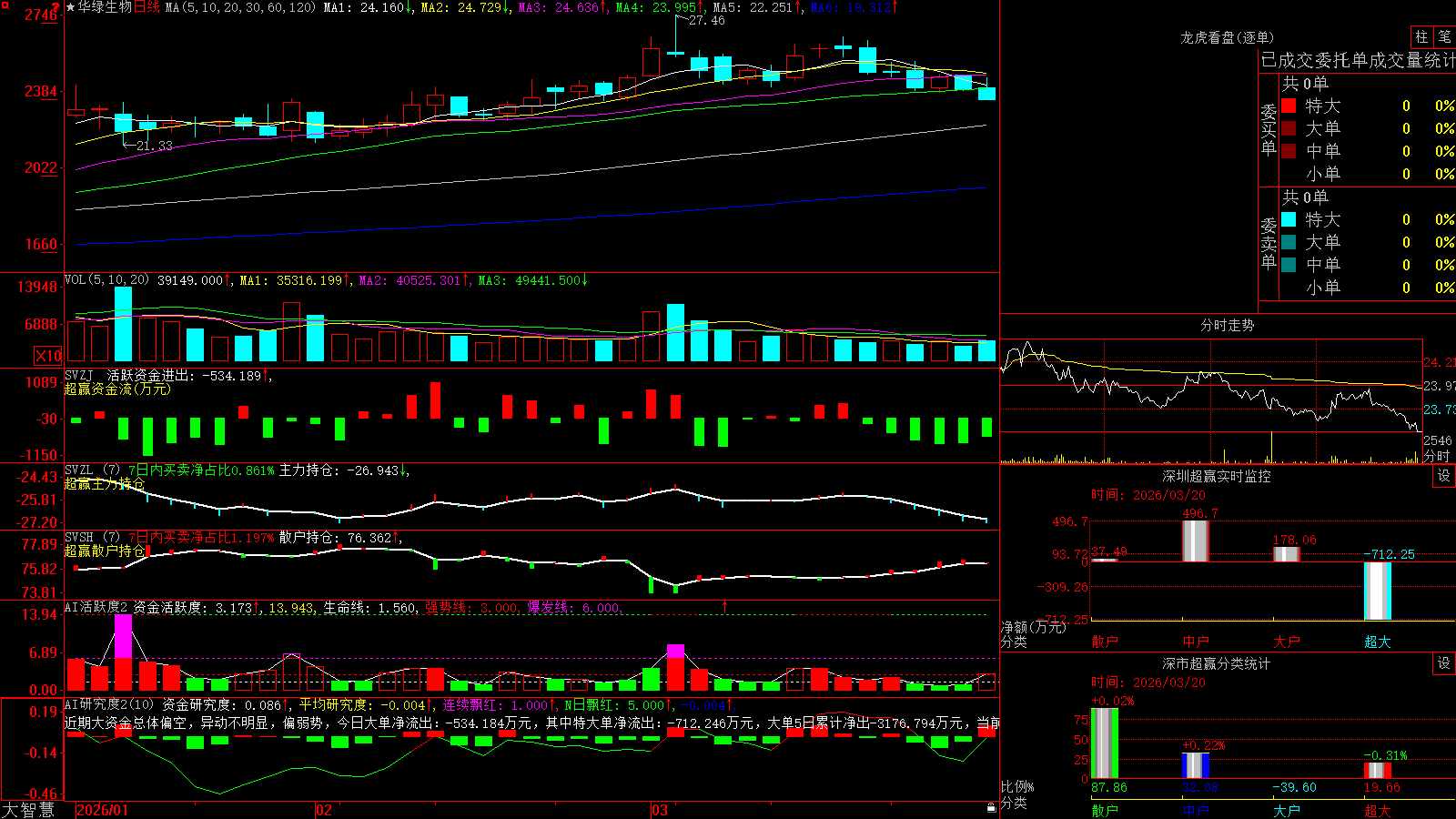
Task: Click the -39.60 大户 ratio value
Action: coord(1294,787)
